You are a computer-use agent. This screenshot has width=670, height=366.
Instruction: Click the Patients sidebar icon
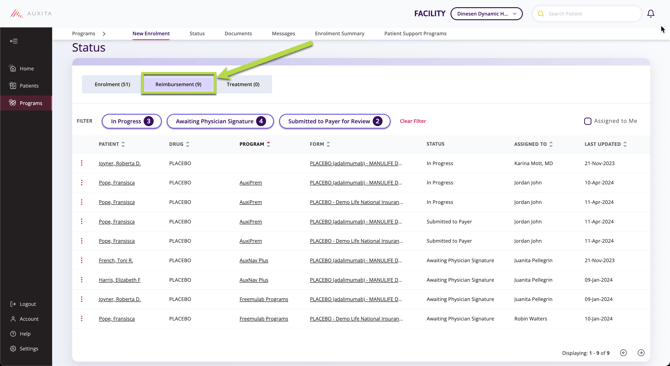[x=13, y=86]
